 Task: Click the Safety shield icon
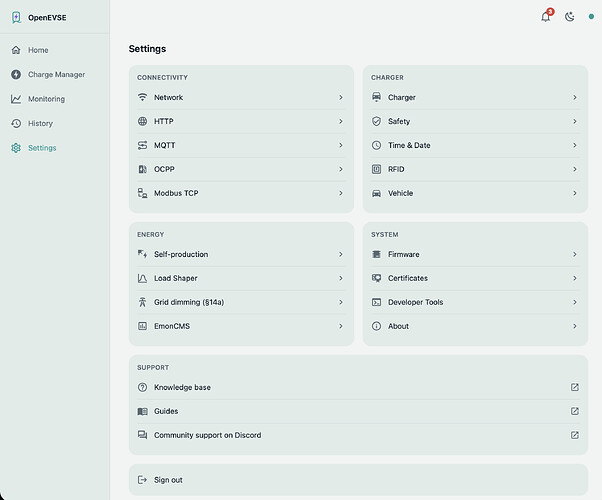(x=377, y=121)
